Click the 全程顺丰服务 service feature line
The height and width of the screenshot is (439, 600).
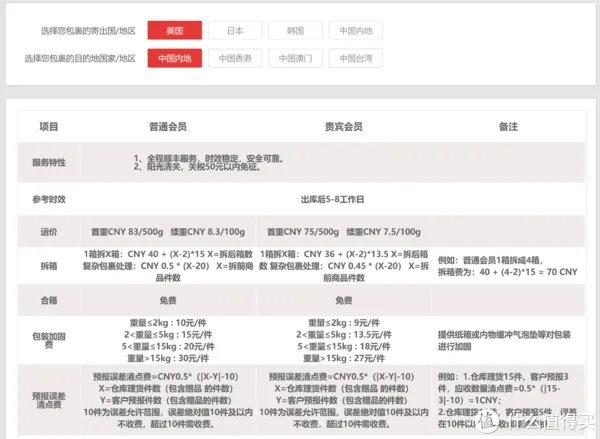[x=209, y=158]
